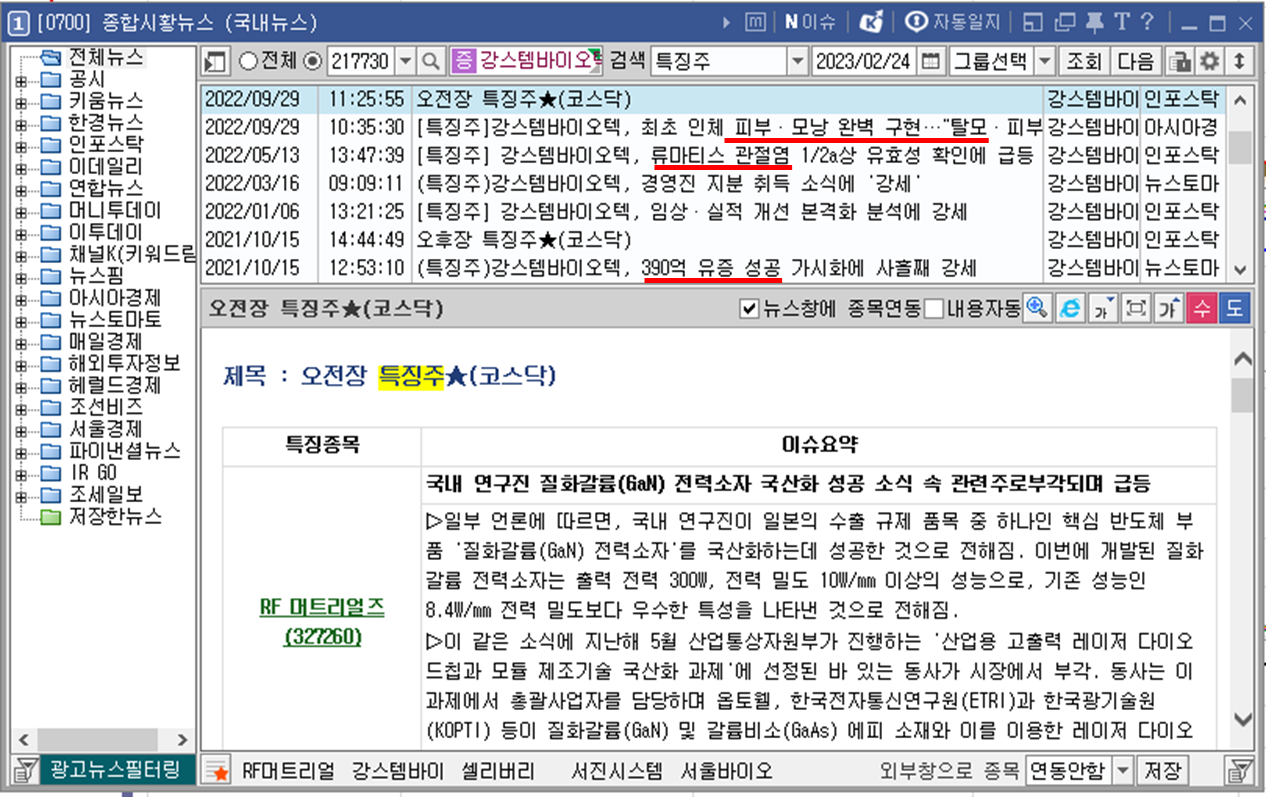This screenshot has width=1266, height=797.
Task: Decrease font size with small 가 icon
Action: pyautogui.click(x=1103, y=308)
